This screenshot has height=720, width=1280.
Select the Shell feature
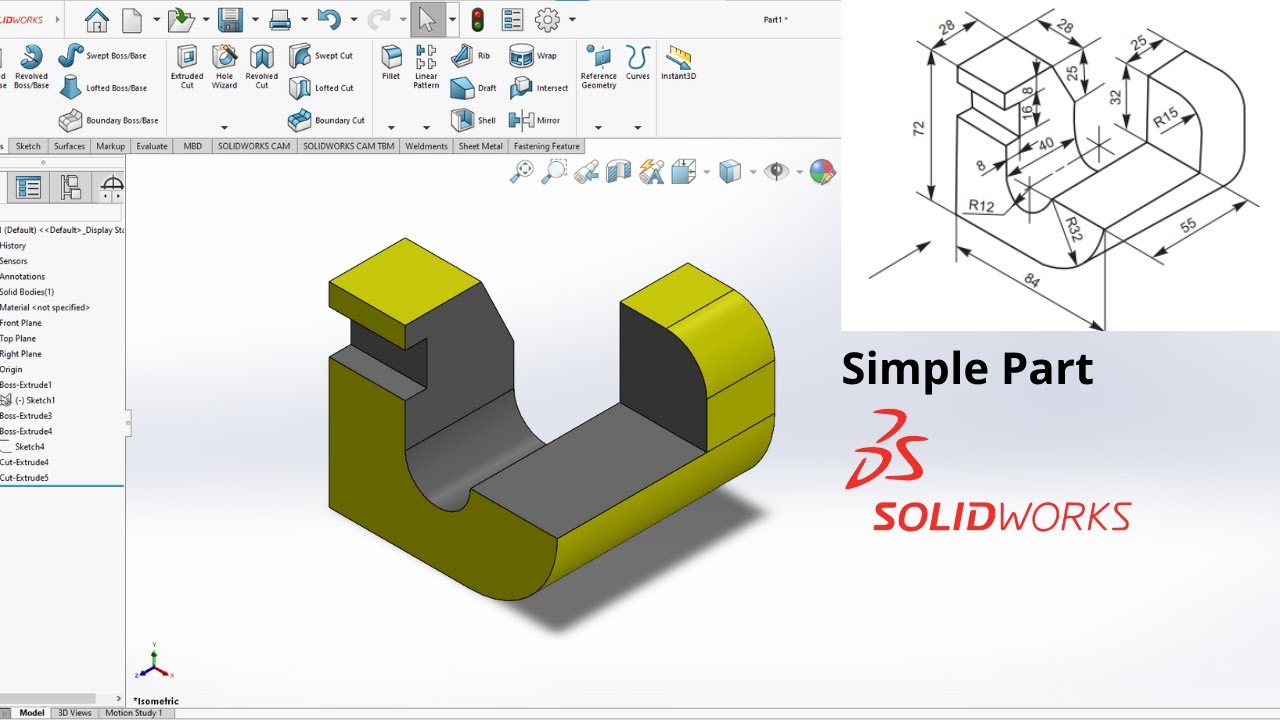click(x=473, y=120)
